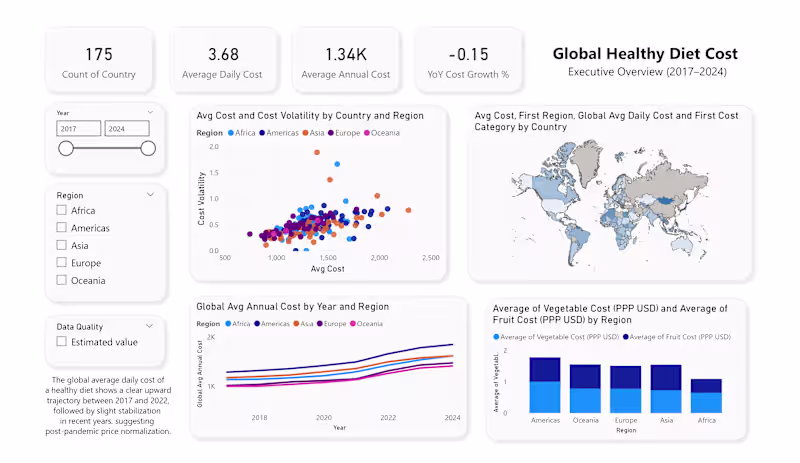Viewport: 800px width, 463px height.
Task: Collapse the Year slicer chevron
Action: point(150,112)
